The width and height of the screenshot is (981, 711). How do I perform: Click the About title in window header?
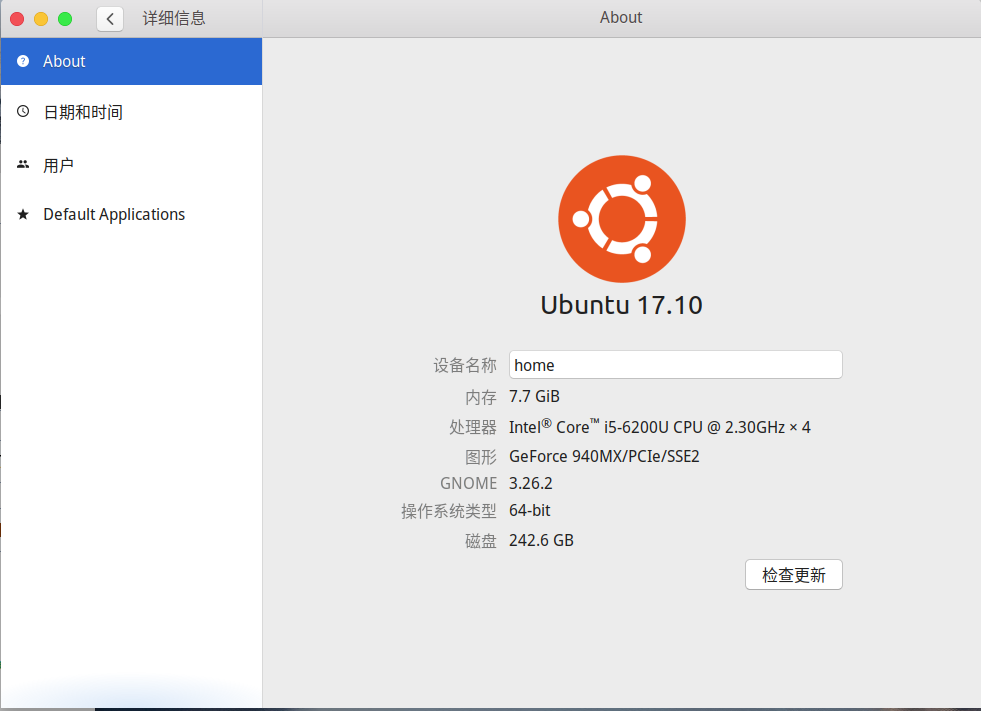pyautogui.click(x=621, y=18)
